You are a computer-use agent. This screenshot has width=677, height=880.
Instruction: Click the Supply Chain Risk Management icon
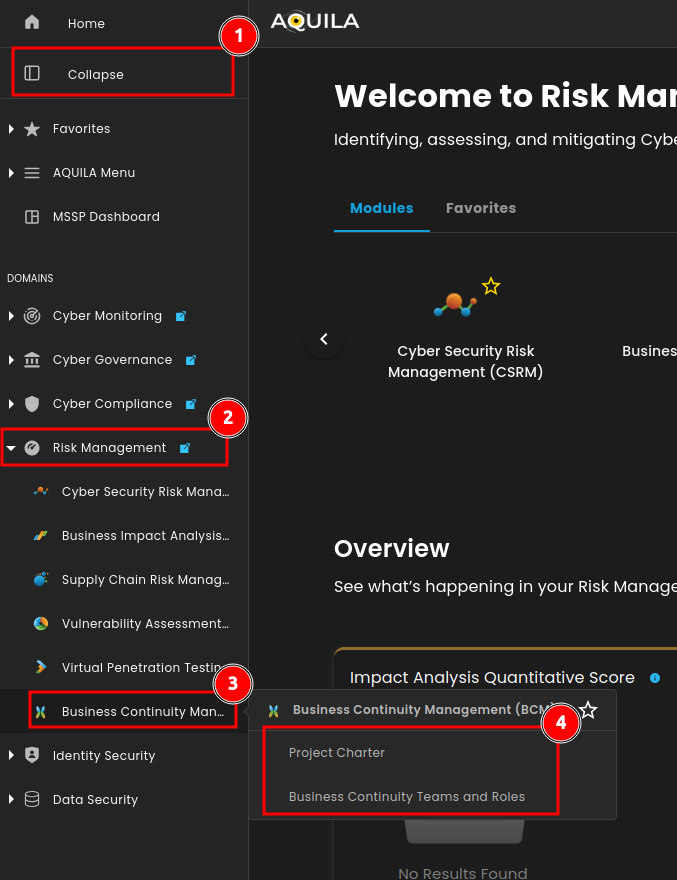(41, 580)
